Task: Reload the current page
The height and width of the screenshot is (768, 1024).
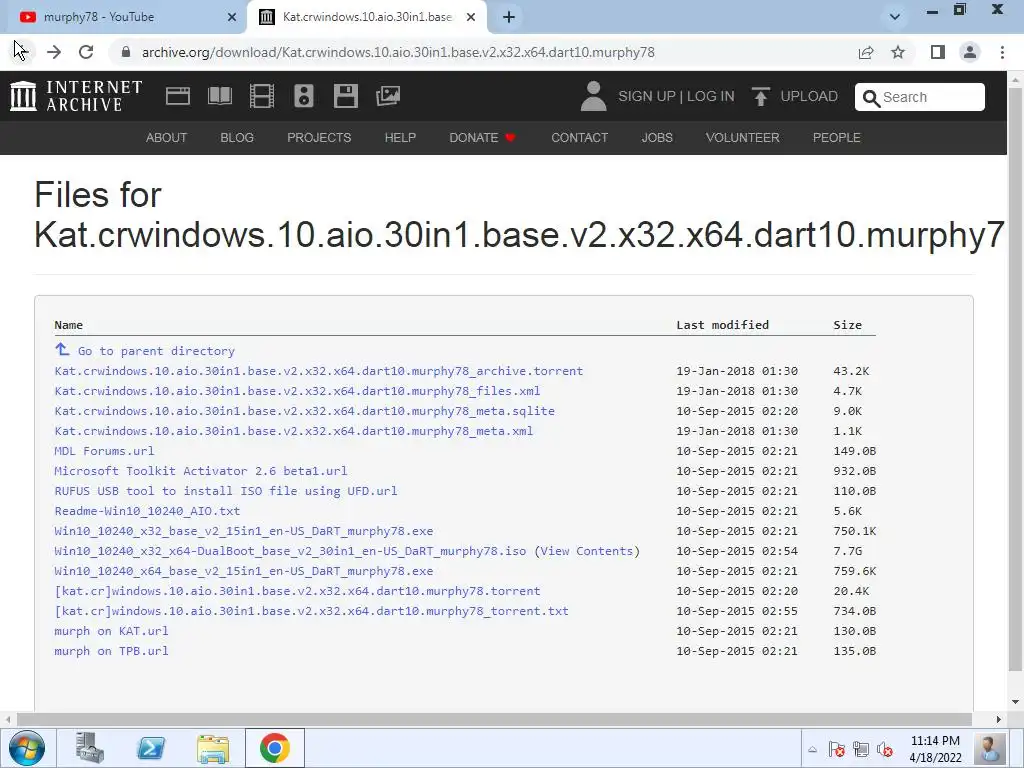Action: [86, 52]
